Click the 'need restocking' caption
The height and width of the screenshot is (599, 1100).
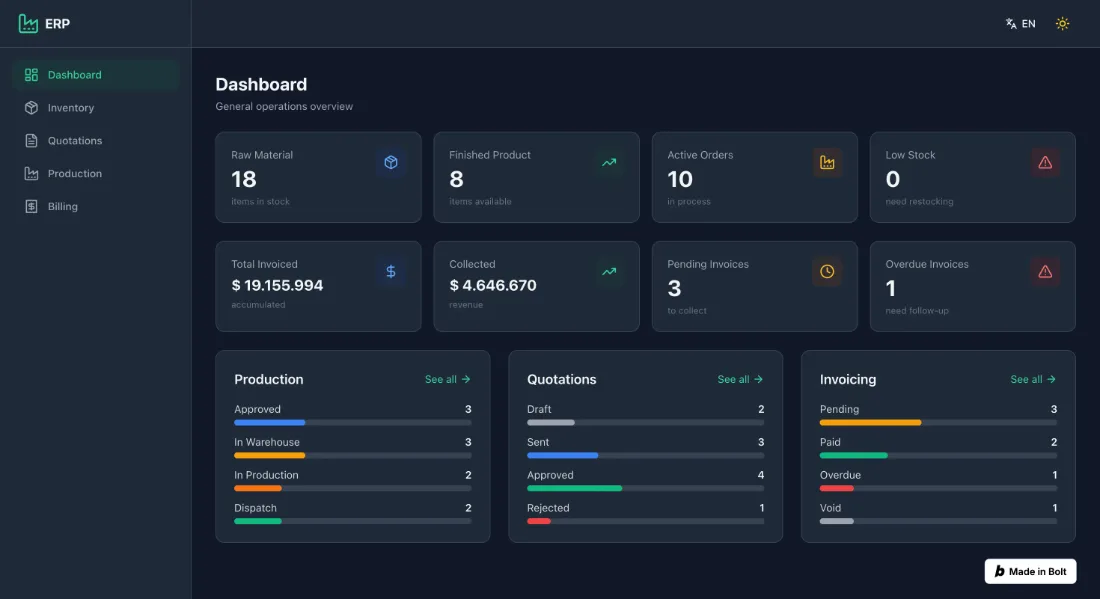(x=919, y=202)
